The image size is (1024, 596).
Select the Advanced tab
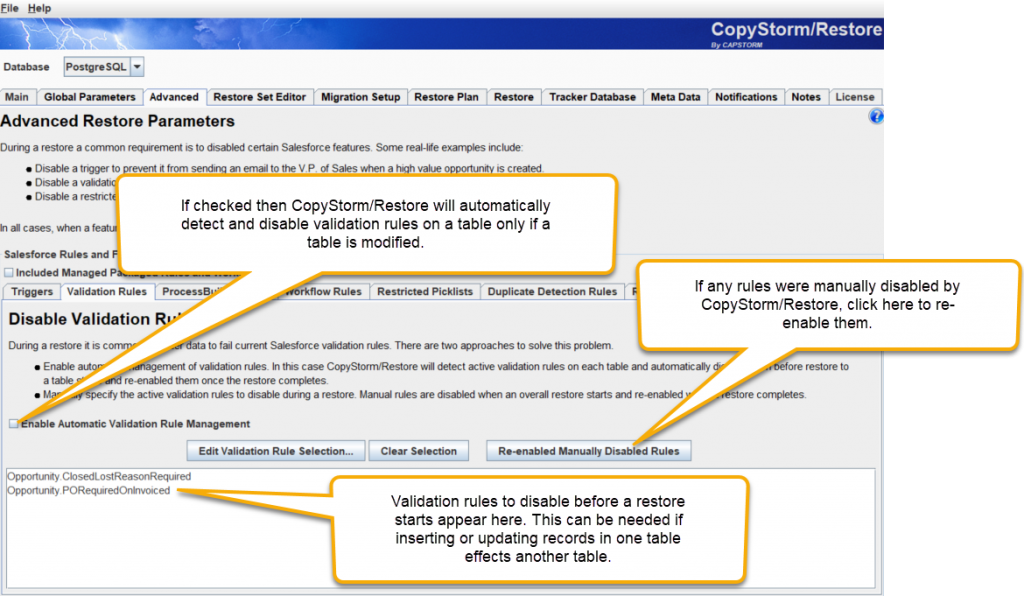click(174, 97)
